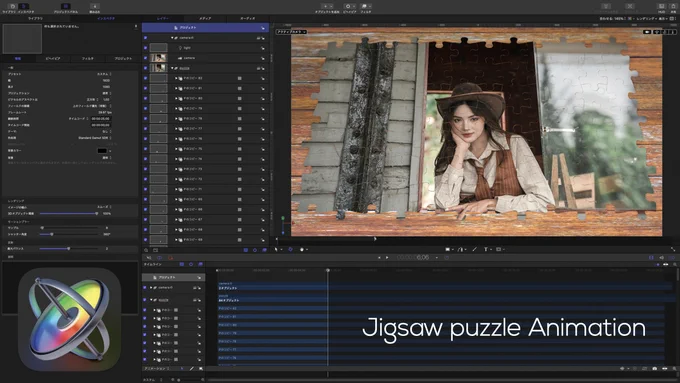Viewport: 680px width, 383px height.
Task: Switch to the Layers tab
Action: point(163,19)
